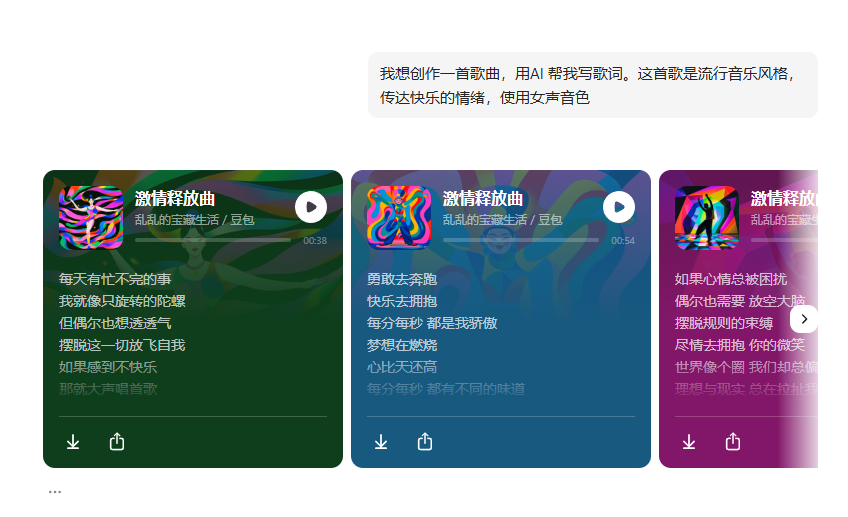Click blue card colorful album cover

[x=399, y=217]
